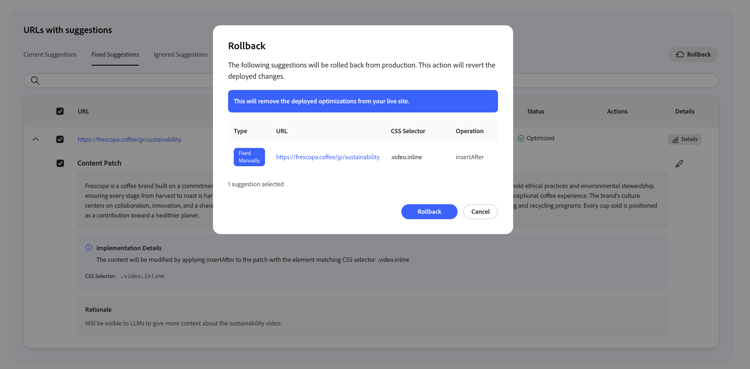Click the Content Patch heading
Viewport: 750px width, 369px height.
tap(99, 163)
